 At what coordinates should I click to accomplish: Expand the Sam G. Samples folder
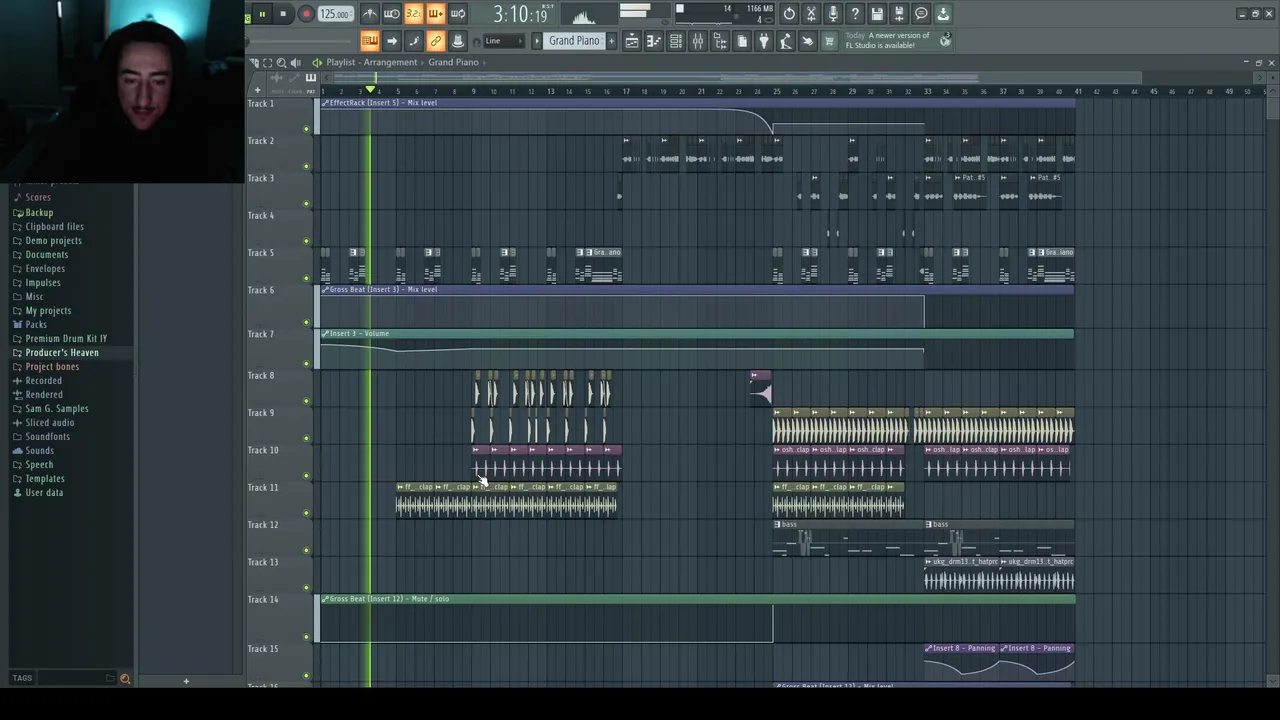click(57, 408)
